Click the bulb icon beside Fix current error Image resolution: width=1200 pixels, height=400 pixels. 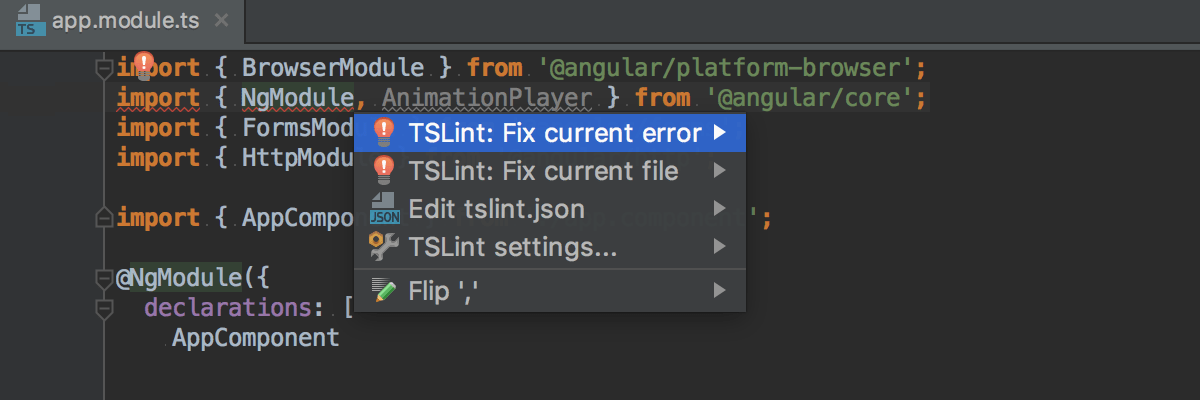pyautogui.click(x=382, y=133)
